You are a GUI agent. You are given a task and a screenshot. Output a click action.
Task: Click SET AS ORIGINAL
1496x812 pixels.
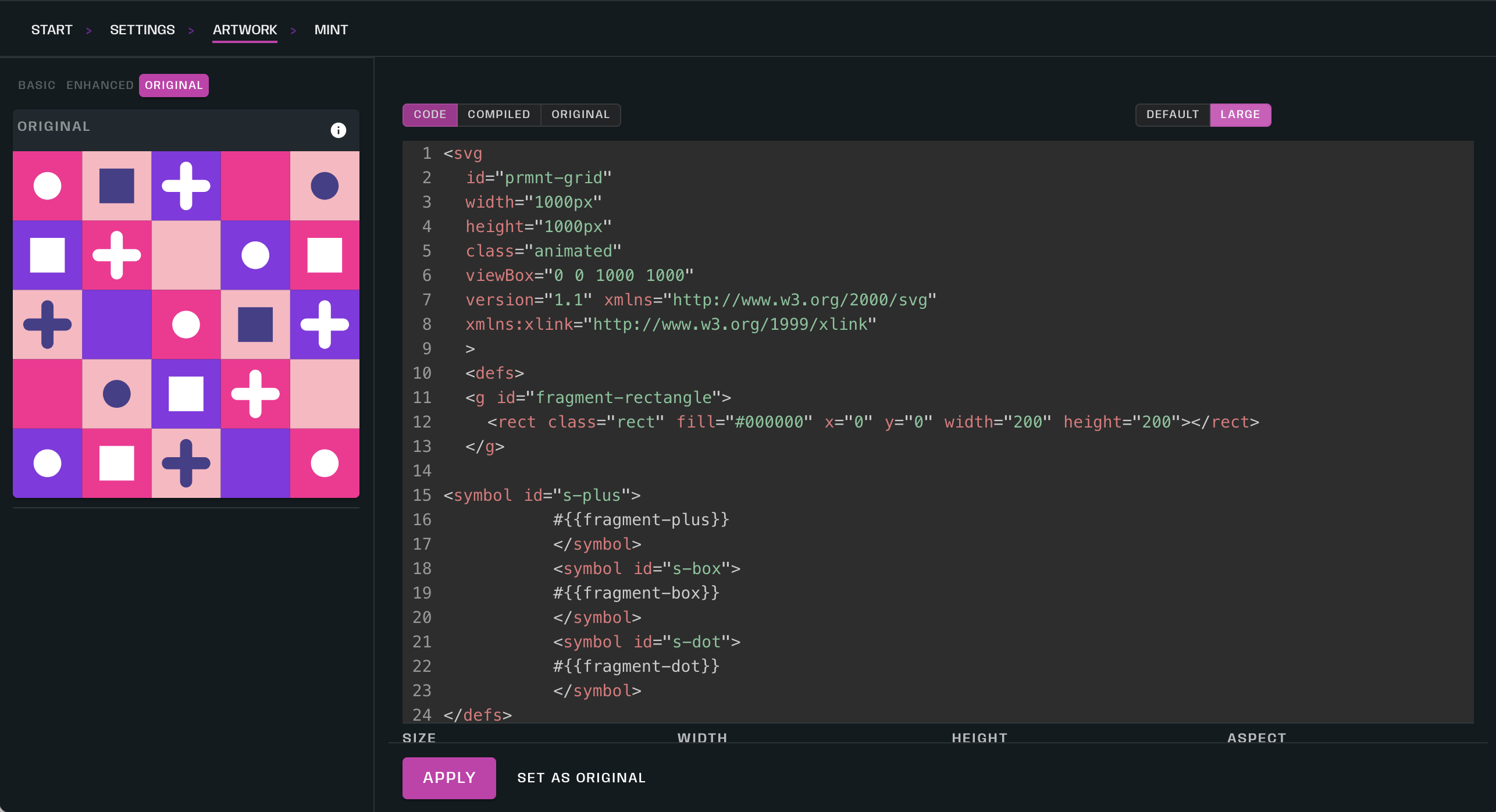[581, 778]
